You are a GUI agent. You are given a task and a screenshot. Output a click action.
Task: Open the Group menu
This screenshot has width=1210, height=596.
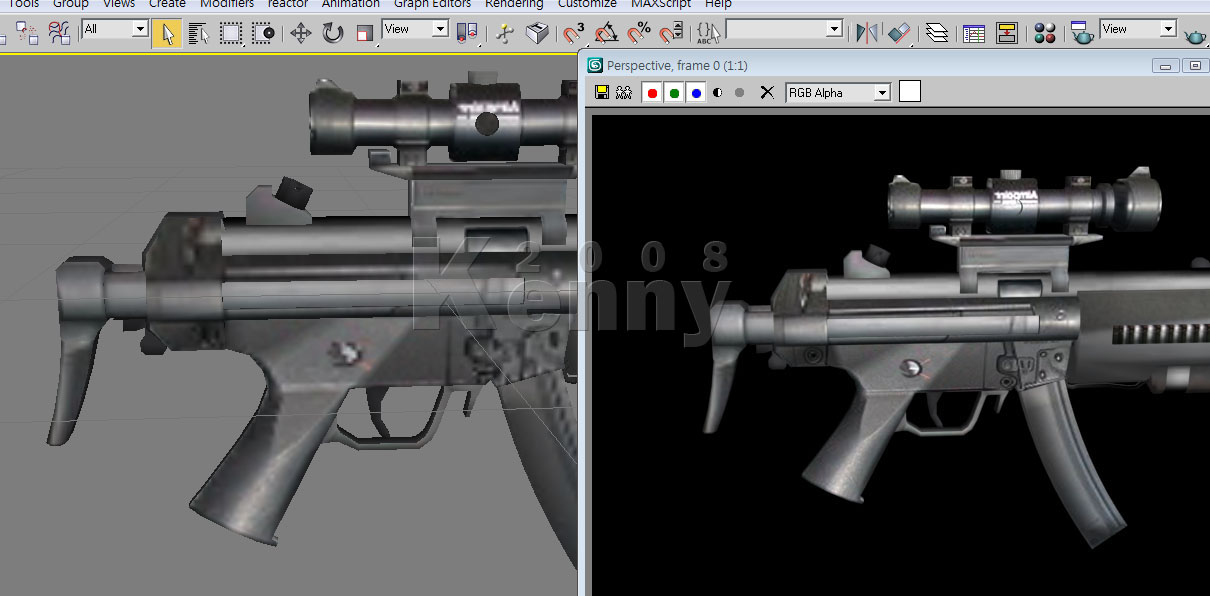point(71,4)
